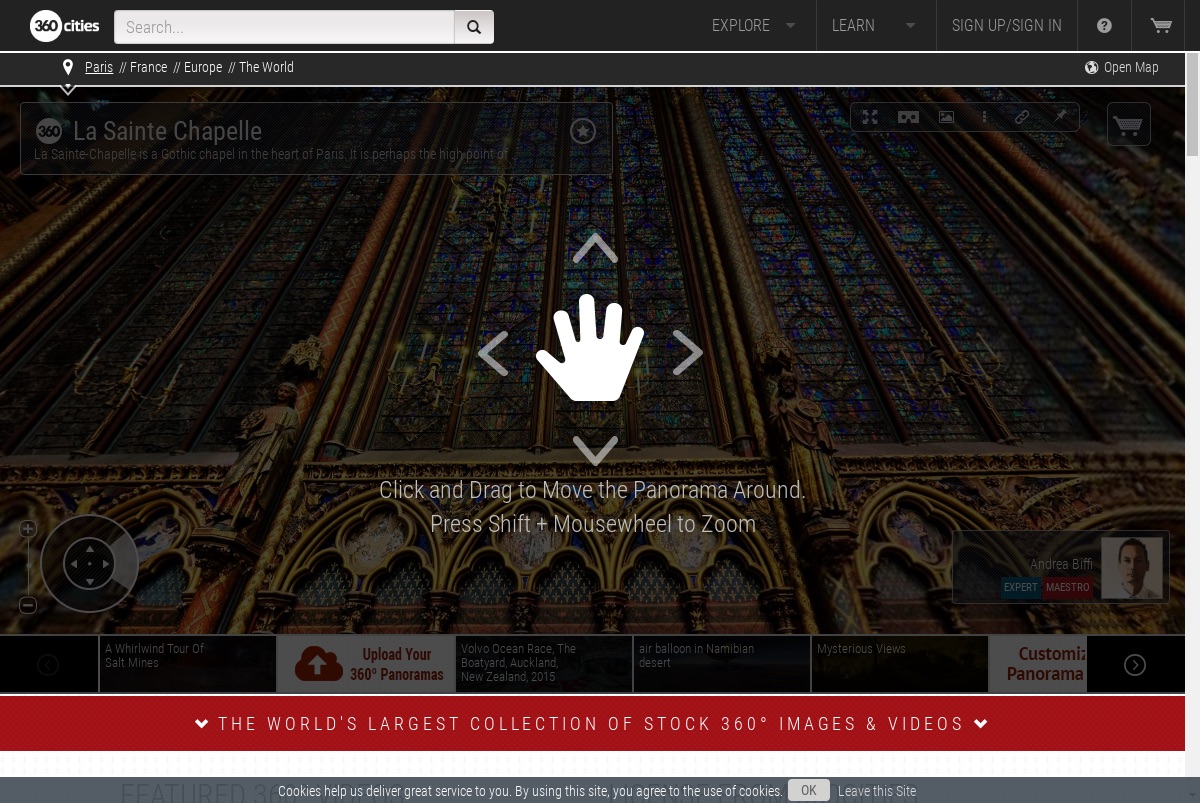
Task: Pan left using navigation pad arrow
Action: pos(73,565)
